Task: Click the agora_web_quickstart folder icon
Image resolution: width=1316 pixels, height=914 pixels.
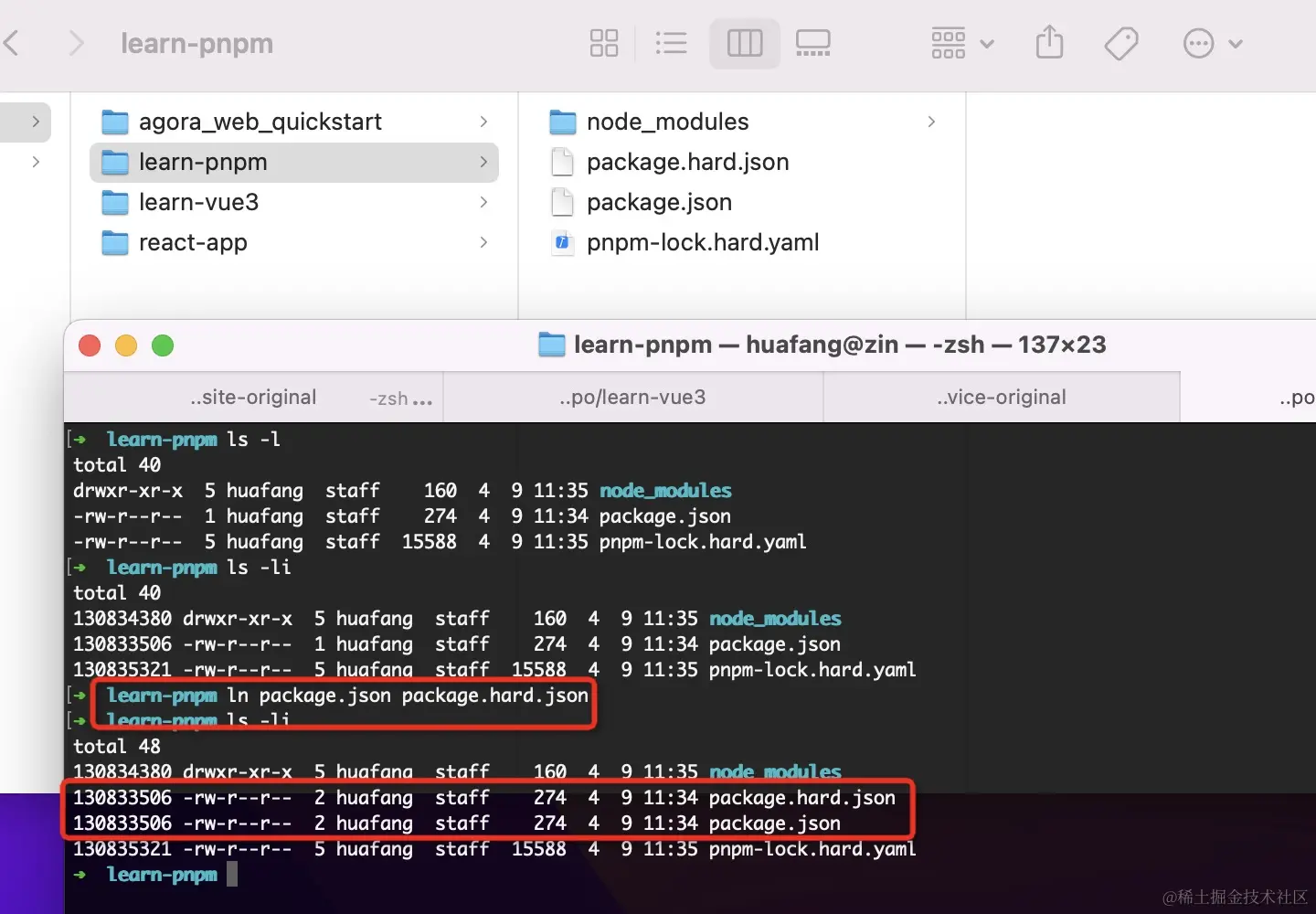Action: (114, 122)
